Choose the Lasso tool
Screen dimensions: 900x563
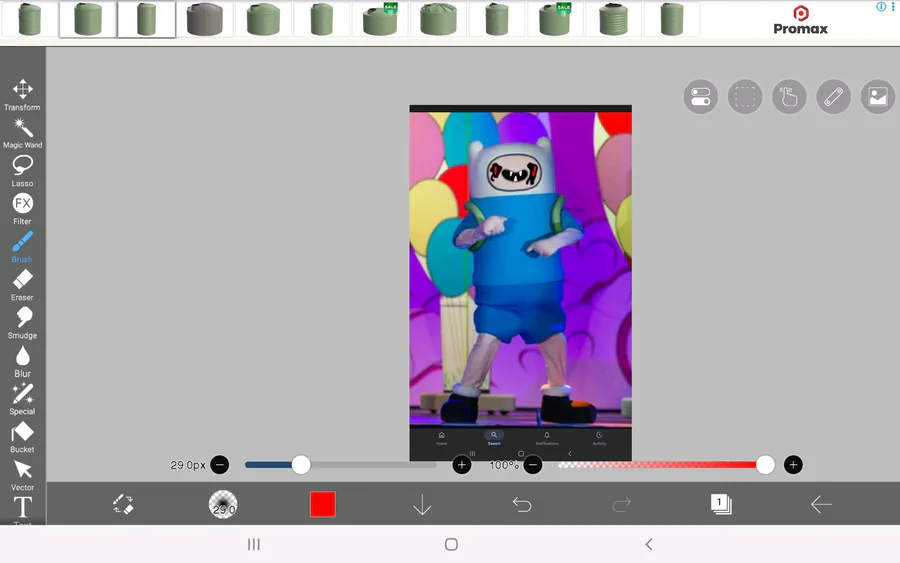22,171
